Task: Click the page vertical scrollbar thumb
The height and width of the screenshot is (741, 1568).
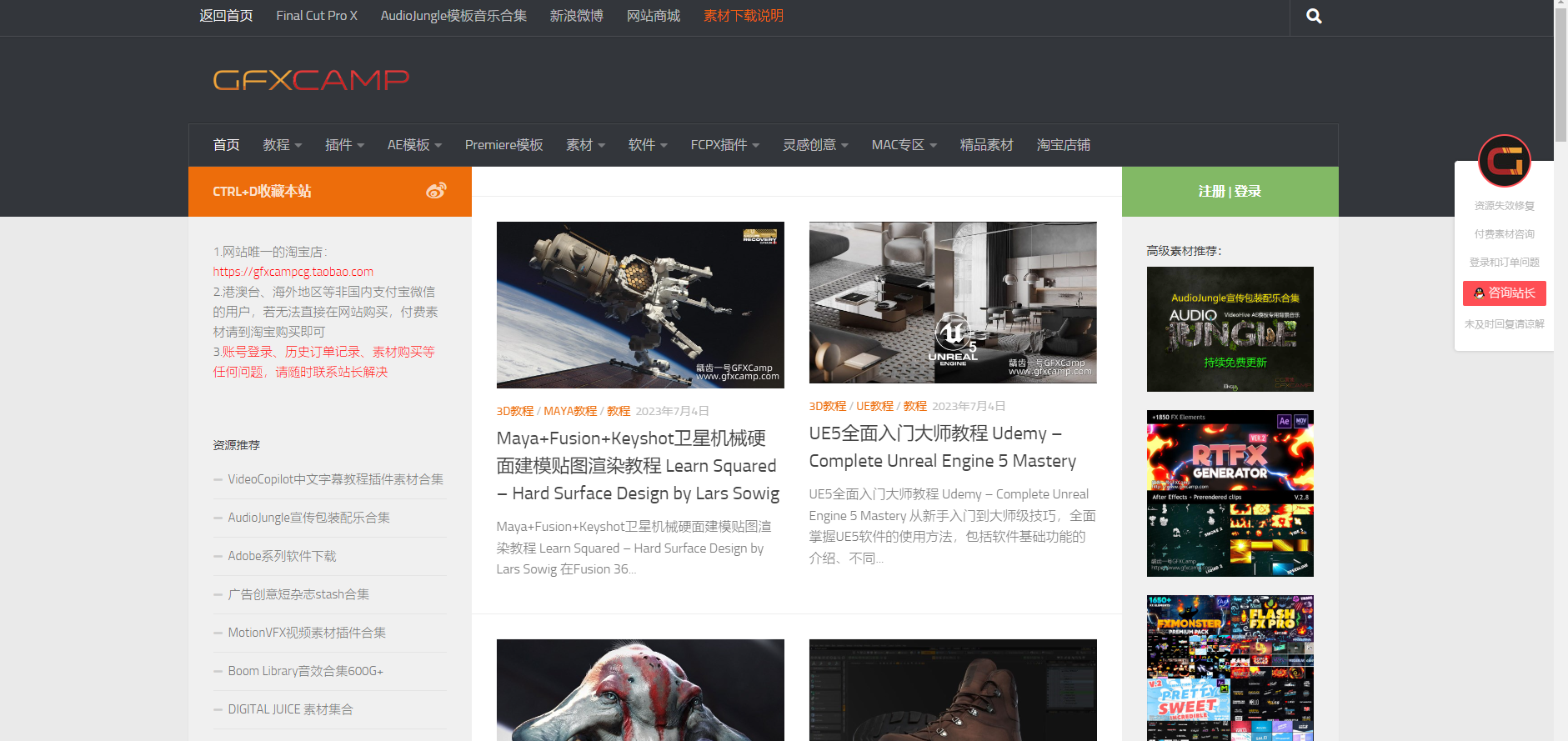Action: pos(1560,75)
